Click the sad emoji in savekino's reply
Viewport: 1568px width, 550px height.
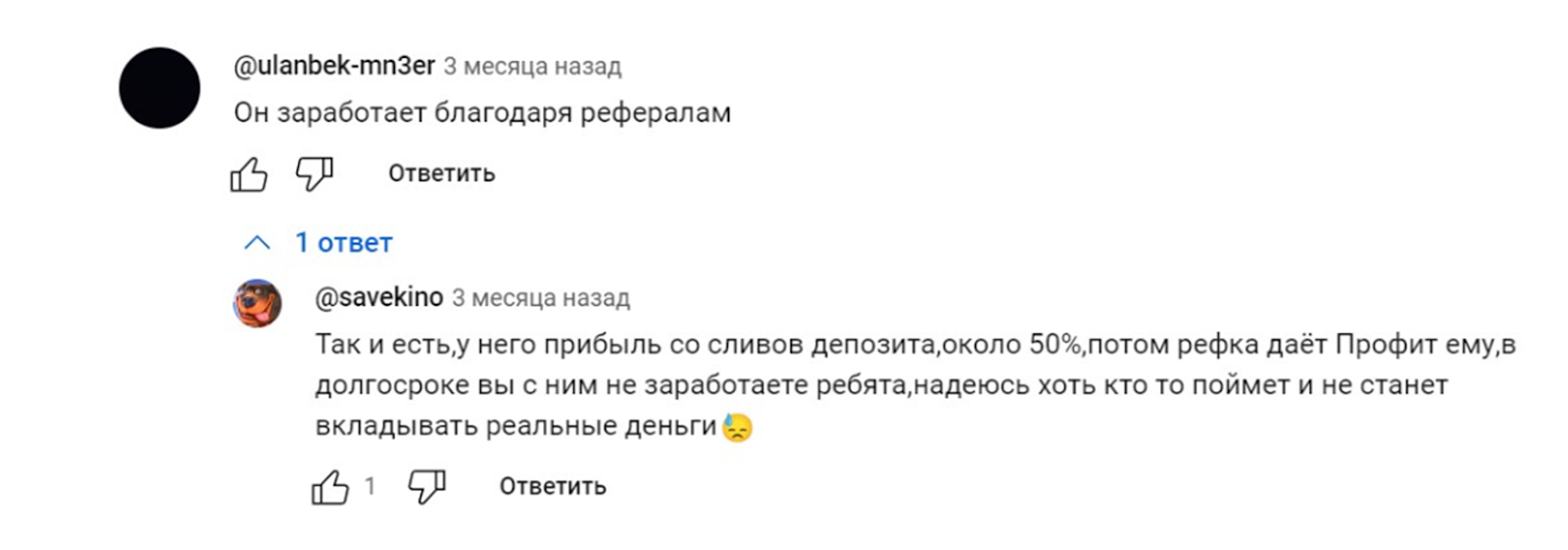tap(737, 427)
